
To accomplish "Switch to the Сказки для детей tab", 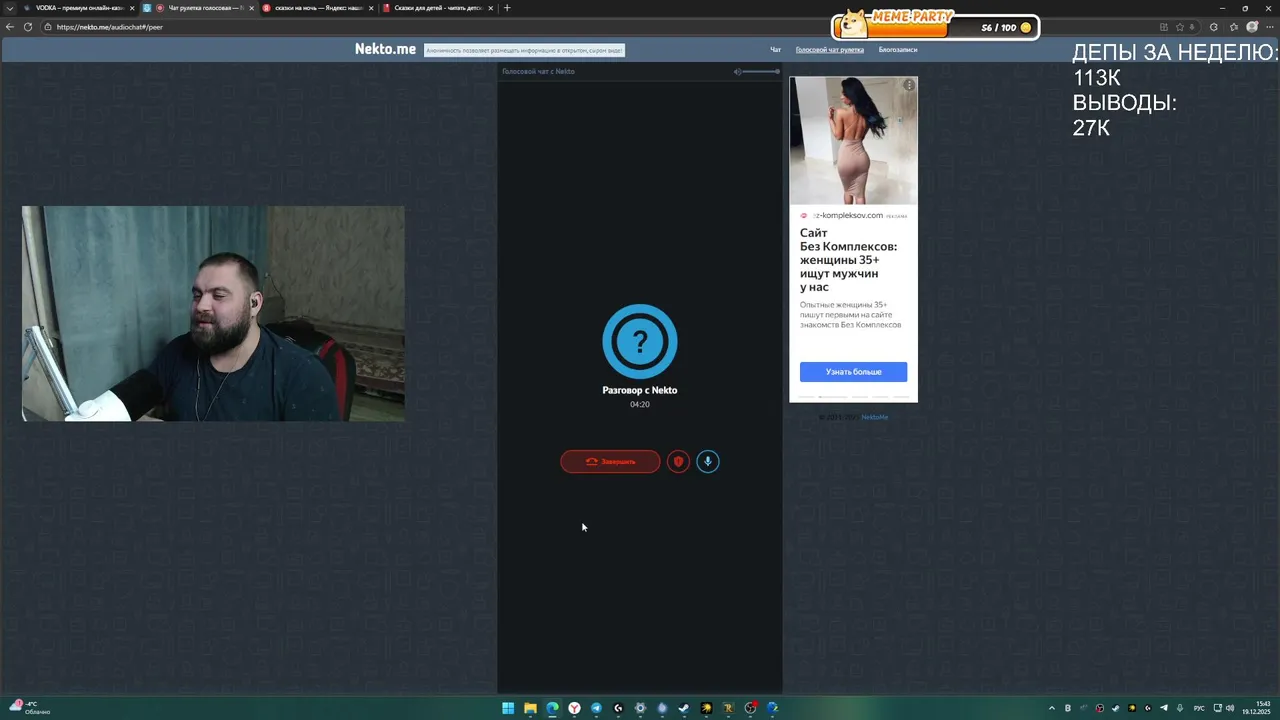I will (438, 8).
